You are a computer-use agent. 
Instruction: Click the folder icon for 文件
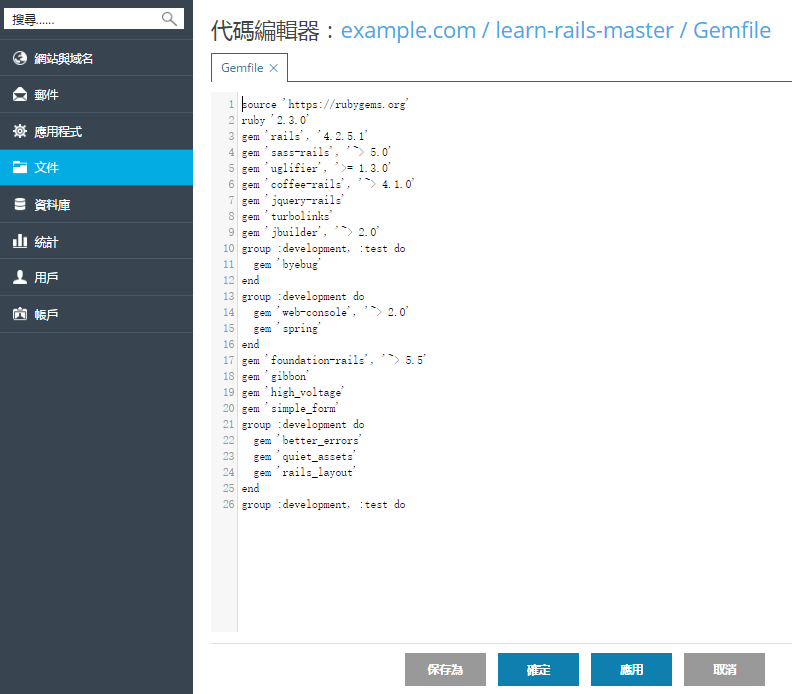click(20, 168)
